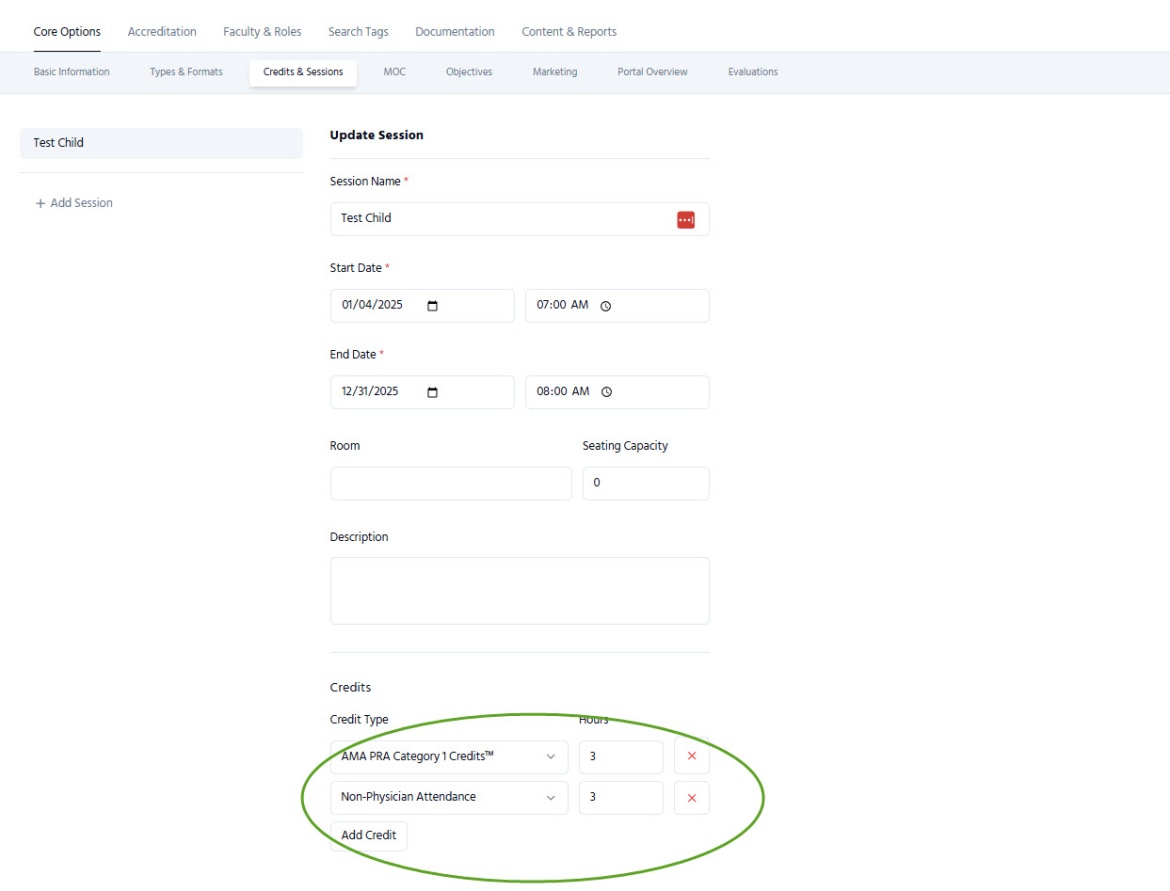The width and height of the screenshot is (1170, 891).
Task: Expand the AMA PRA Category 1 Credits dropdown
Action: pyautogui.click(x=448, y=757)
